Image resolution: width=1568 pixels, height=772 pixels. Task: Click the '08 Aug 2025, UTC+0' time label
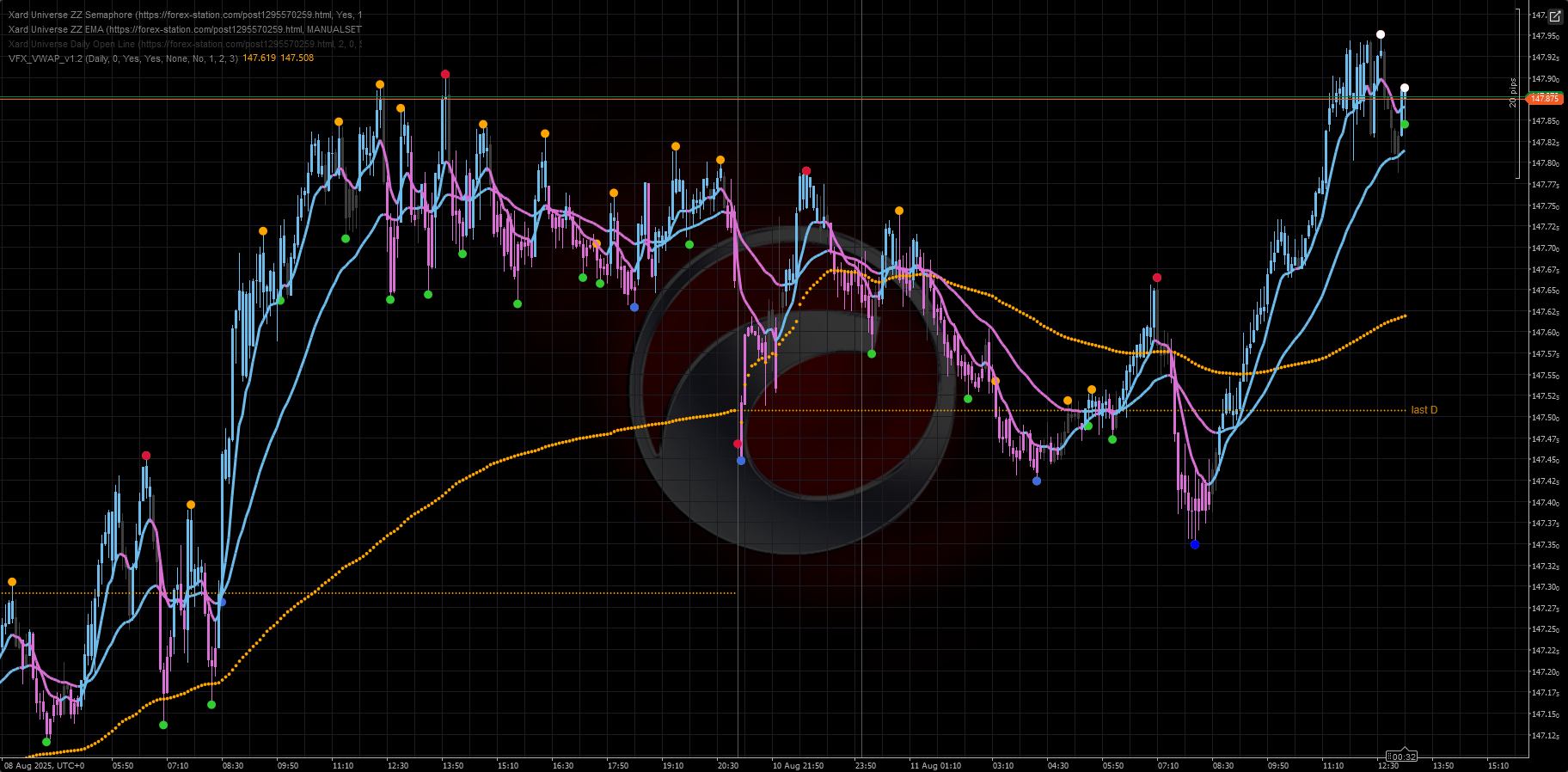point(45,765)
